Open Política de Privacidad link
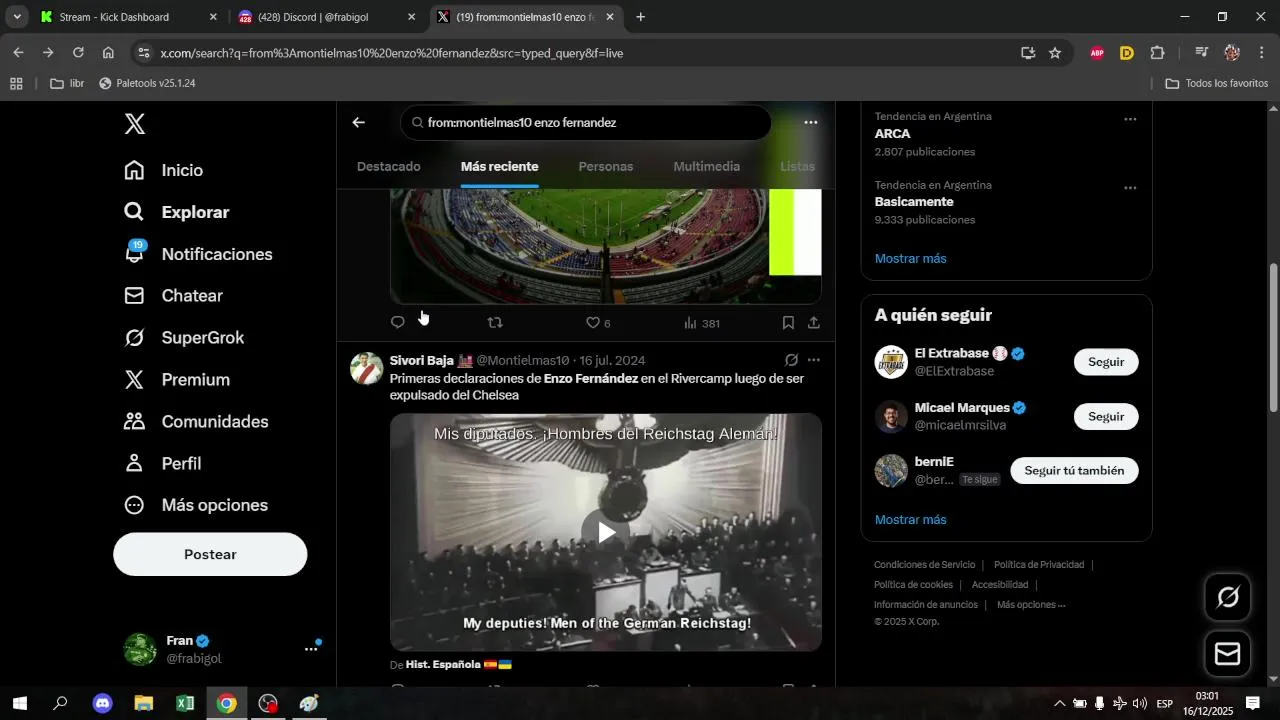Screen dimensions: 1280x720 (1039, 565)
